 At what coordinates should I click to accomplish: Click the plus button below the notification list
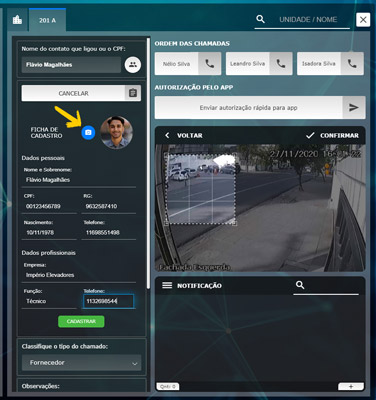click(x=351, y=386)
